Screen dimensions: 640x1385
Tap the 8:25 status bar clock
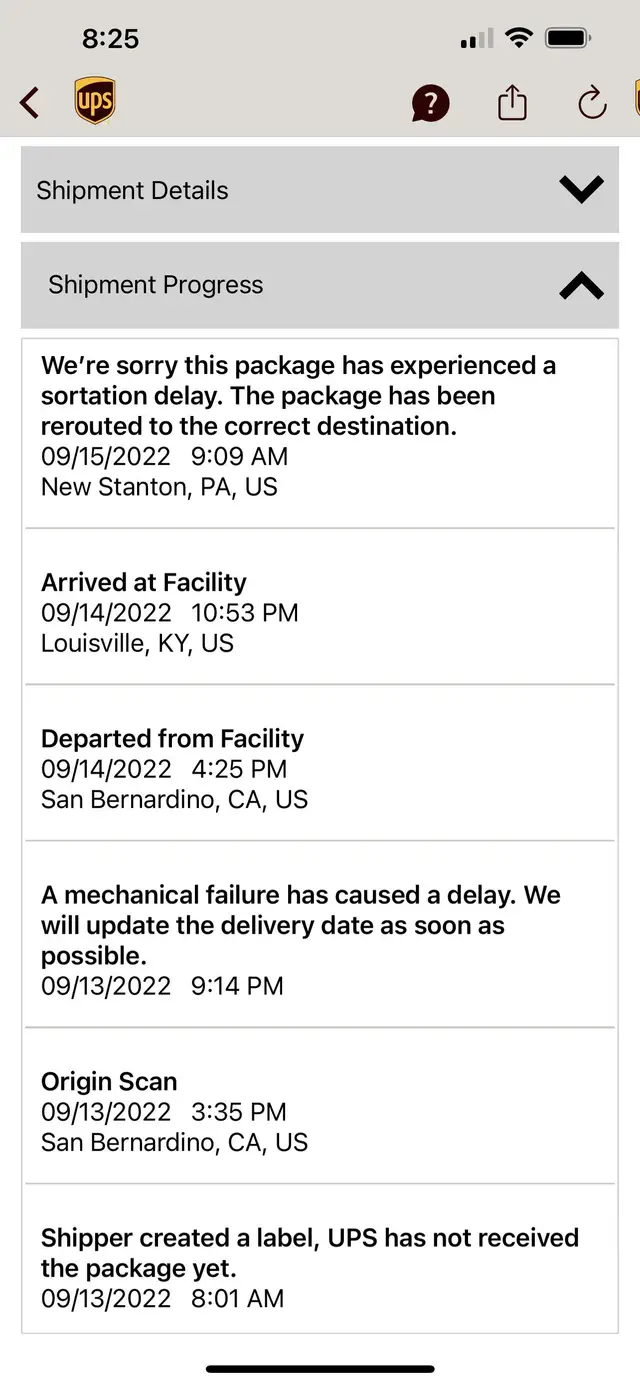(110, 39)
